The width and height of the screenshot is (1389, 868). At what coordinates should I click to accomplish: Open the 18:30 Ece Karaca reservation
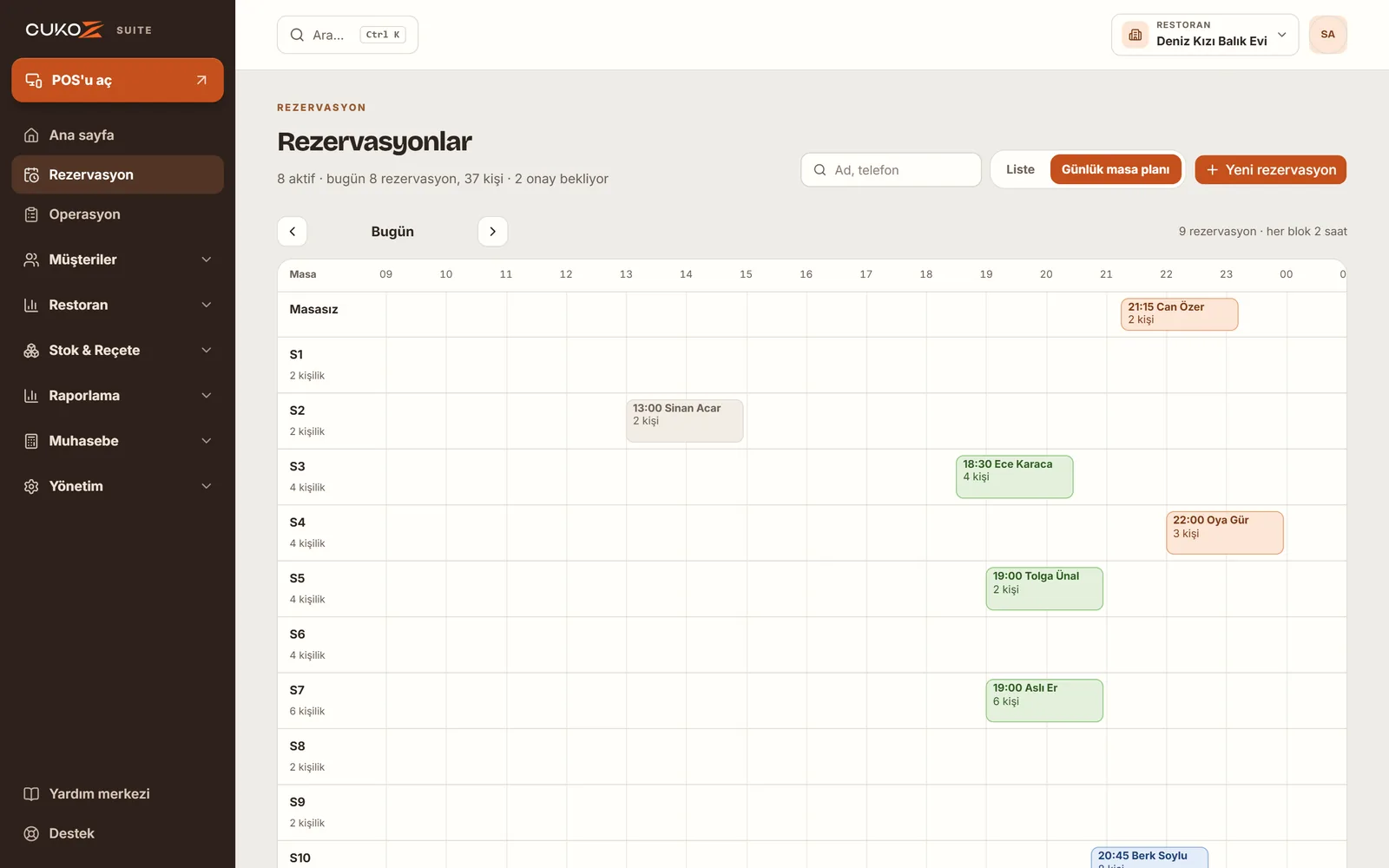click(1014, 477)
